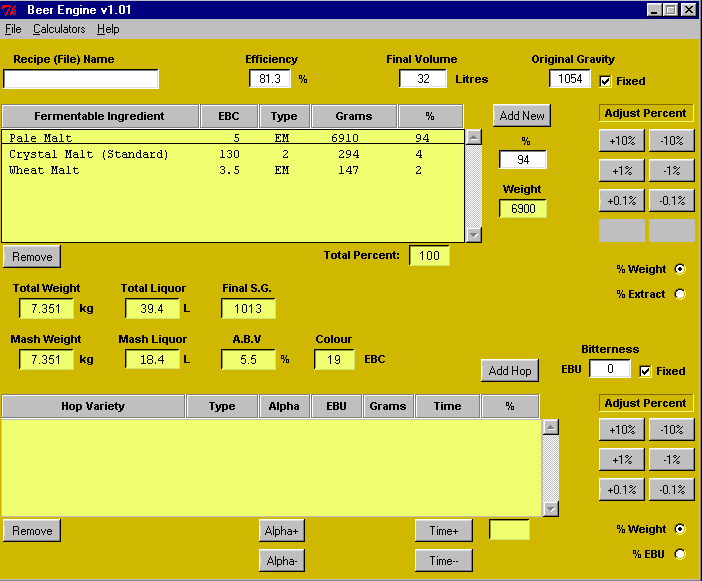This screenshot has height=581, width=702.
Task: Decrease fermentable percent by -1%
Action: pyautogui.click(x=672, y=171)
